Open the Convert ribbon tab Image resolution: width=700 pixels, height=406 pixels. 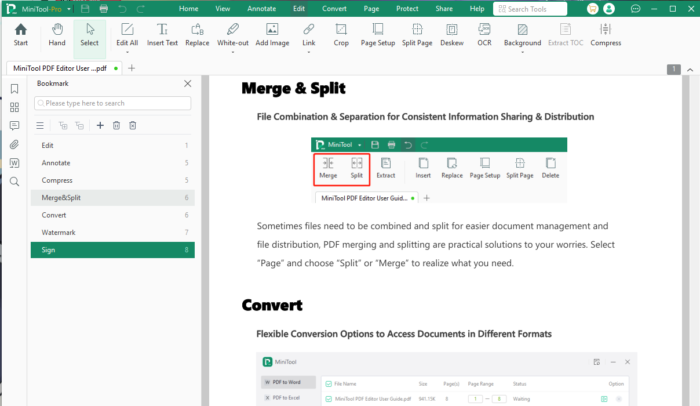(334, 8)
